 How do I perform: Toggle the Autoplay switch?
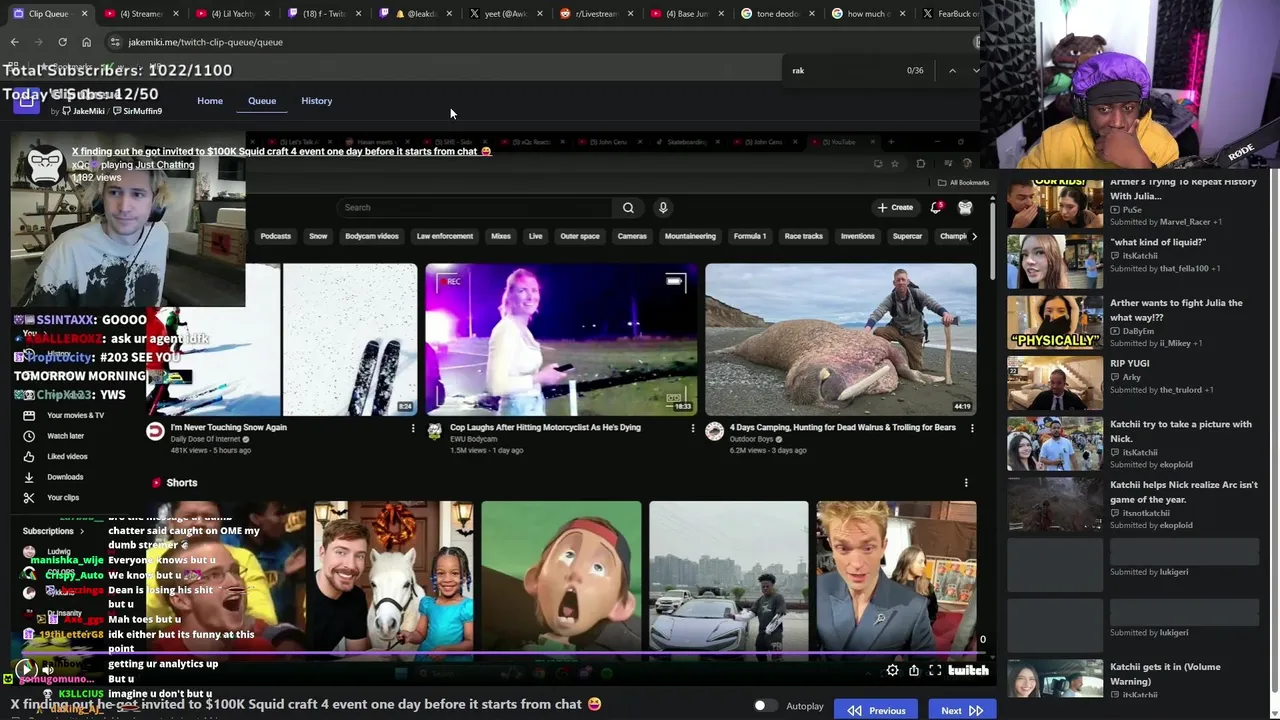[x=764, y=706]
